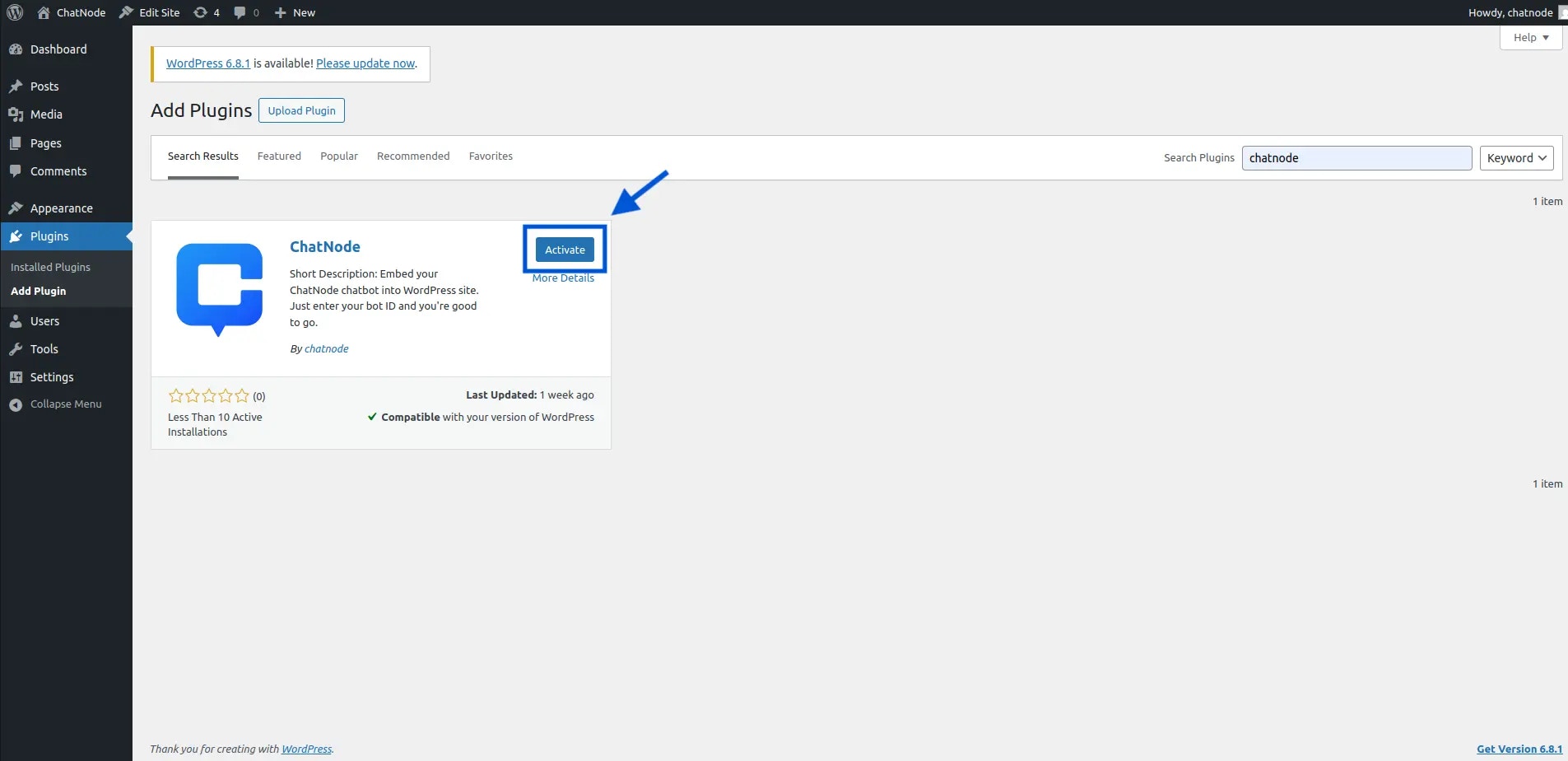1568x761 pixels.
Task: Click the "Less Than 10 Active Installations" text
Action: point(215,425)
